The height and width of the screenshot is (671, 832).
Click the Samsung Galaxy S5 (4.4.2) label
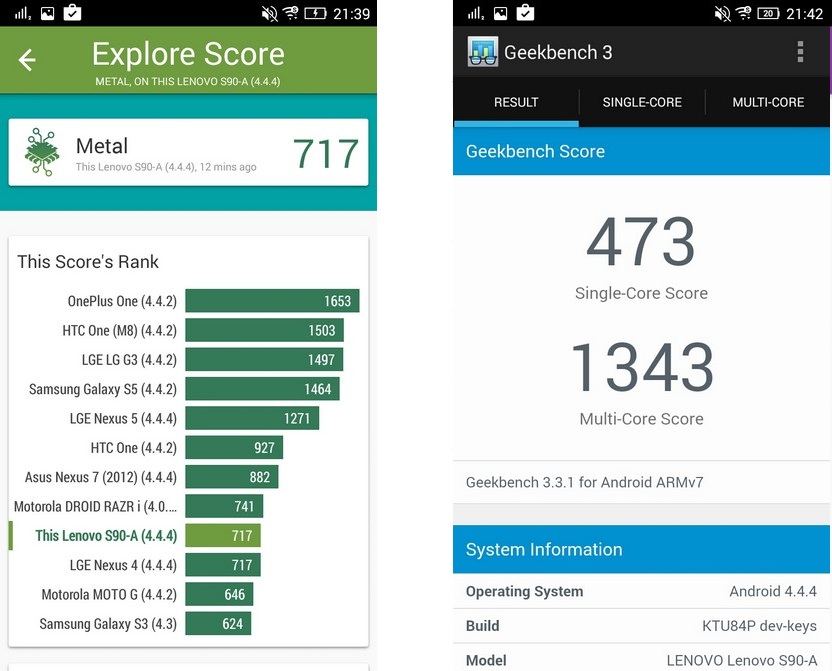pos(102,389)
